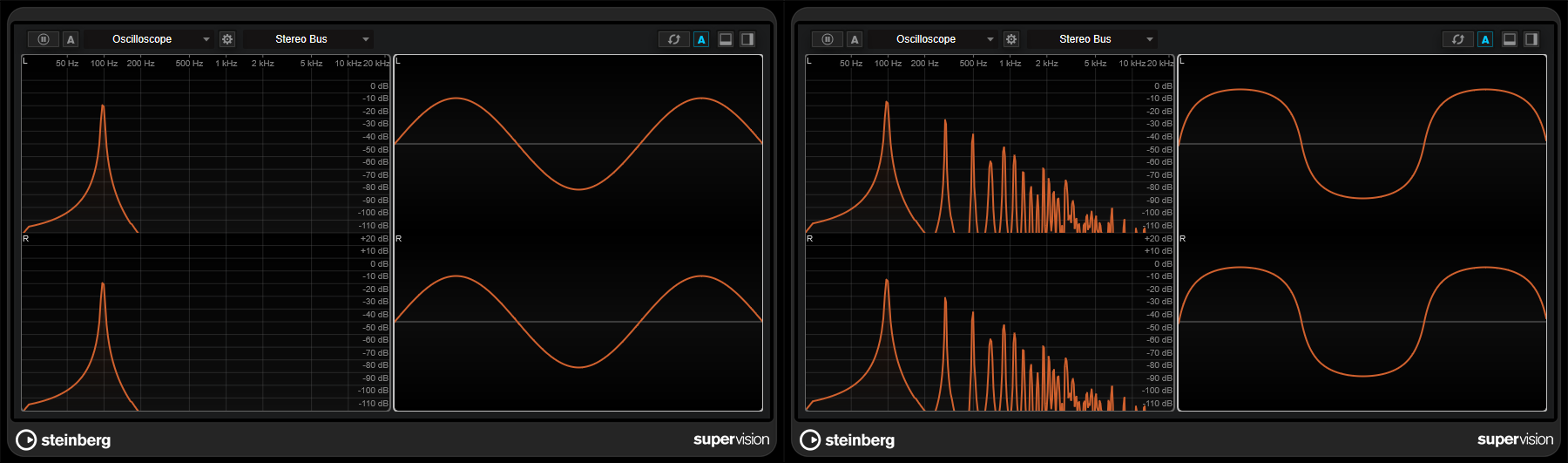Screen dimensions: 1568x463
Task: Click the 50 Hz label in left window
Action: click(67, 64)
